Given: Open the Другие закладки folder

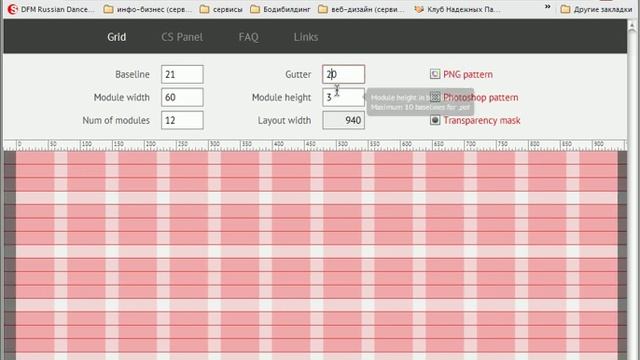Looking at the screenshot, I should [596, 9].
